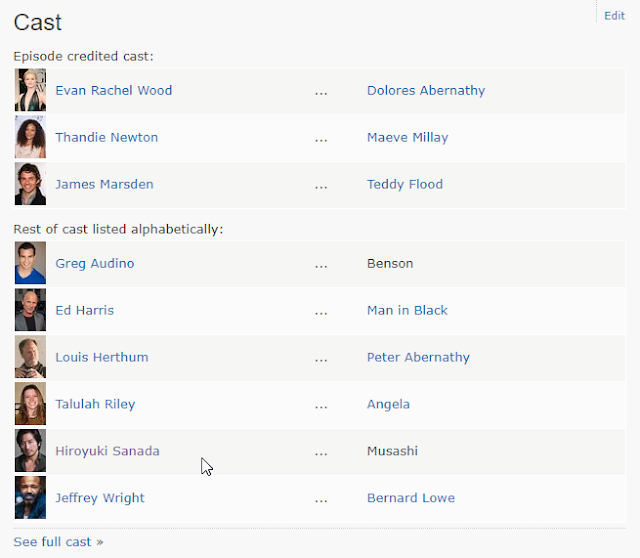Screen dimensions: 640x558
Task: Click James Marsden's headshot image
Action: click(x=30, y=184)
